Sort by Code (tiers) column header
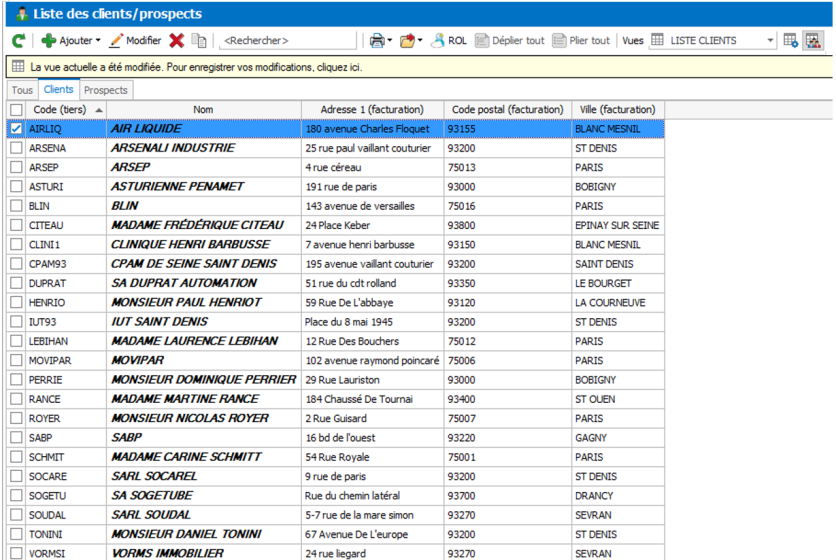 (66, 109)
